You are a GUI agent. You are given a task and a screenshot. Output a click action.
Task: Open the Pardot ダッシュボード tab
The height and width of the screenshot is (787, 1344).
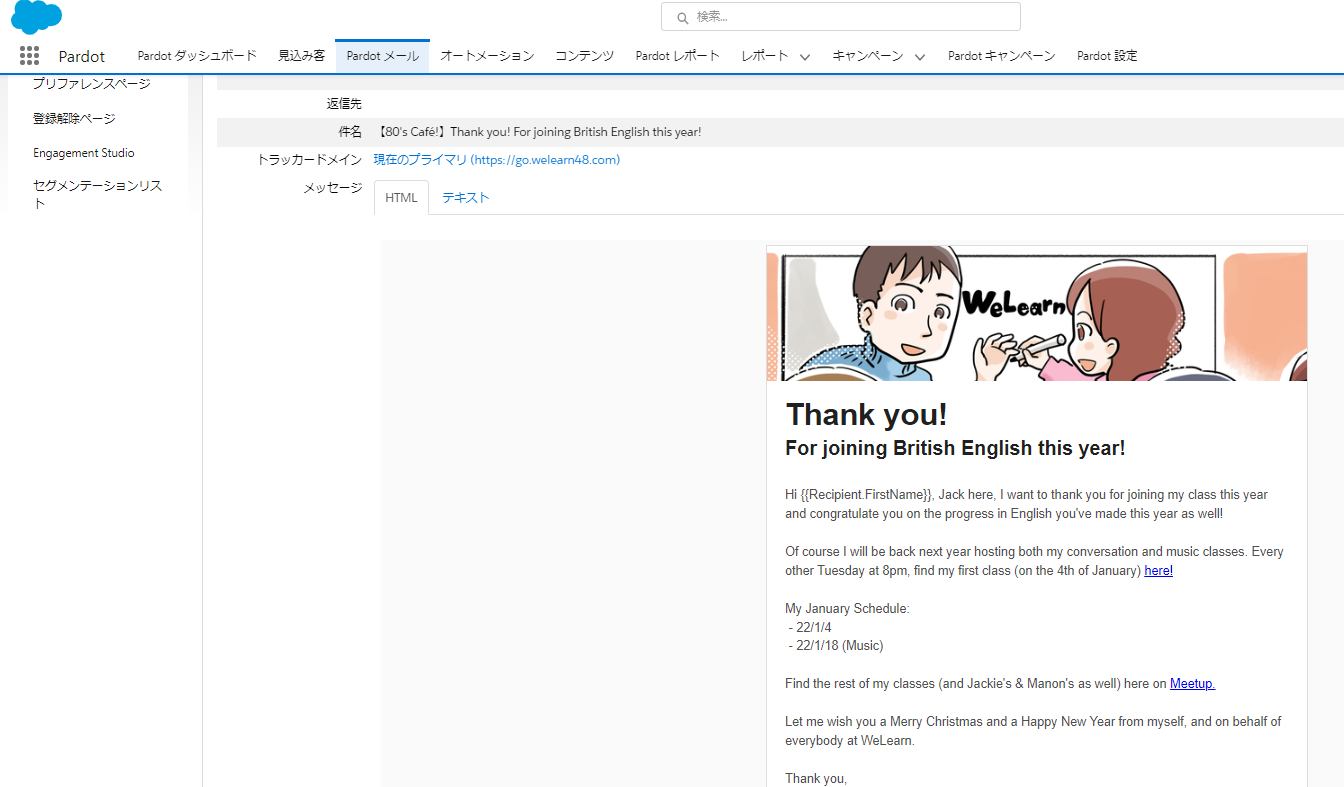click(x=196, y=56)
